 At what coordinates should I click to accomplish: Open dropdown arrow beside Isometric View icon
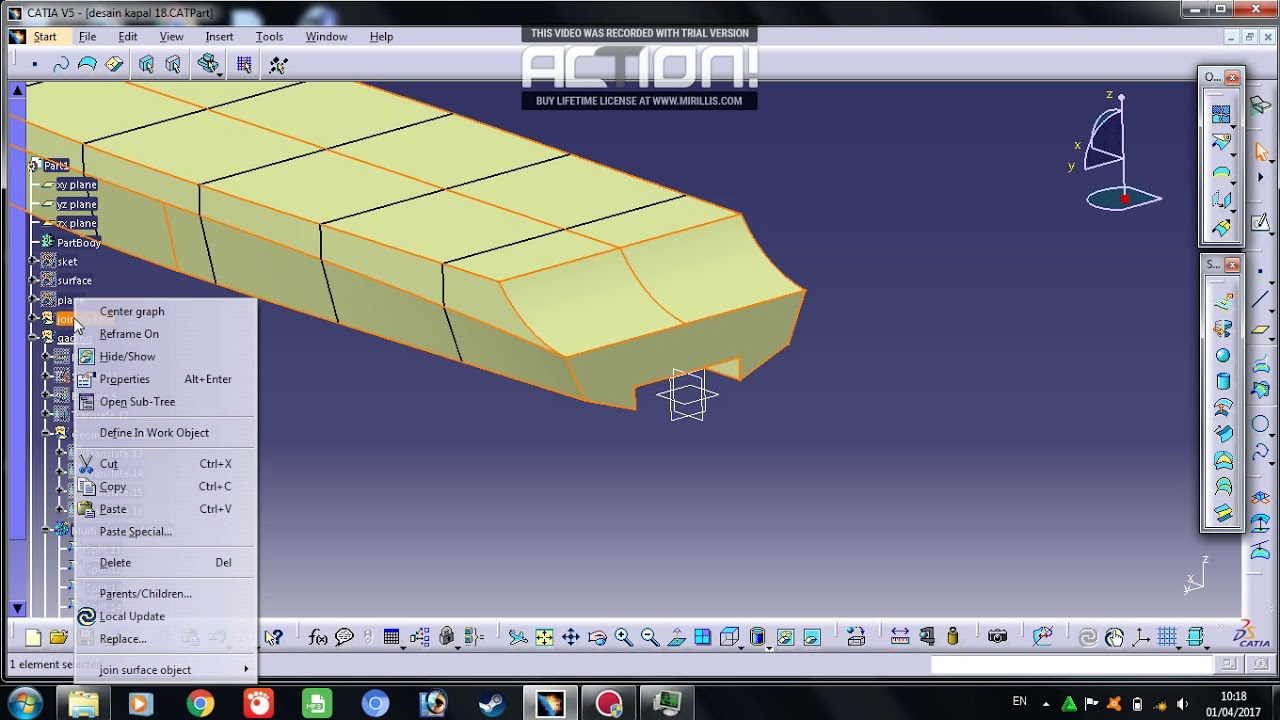pyautogui.click(x=741, y=646)
